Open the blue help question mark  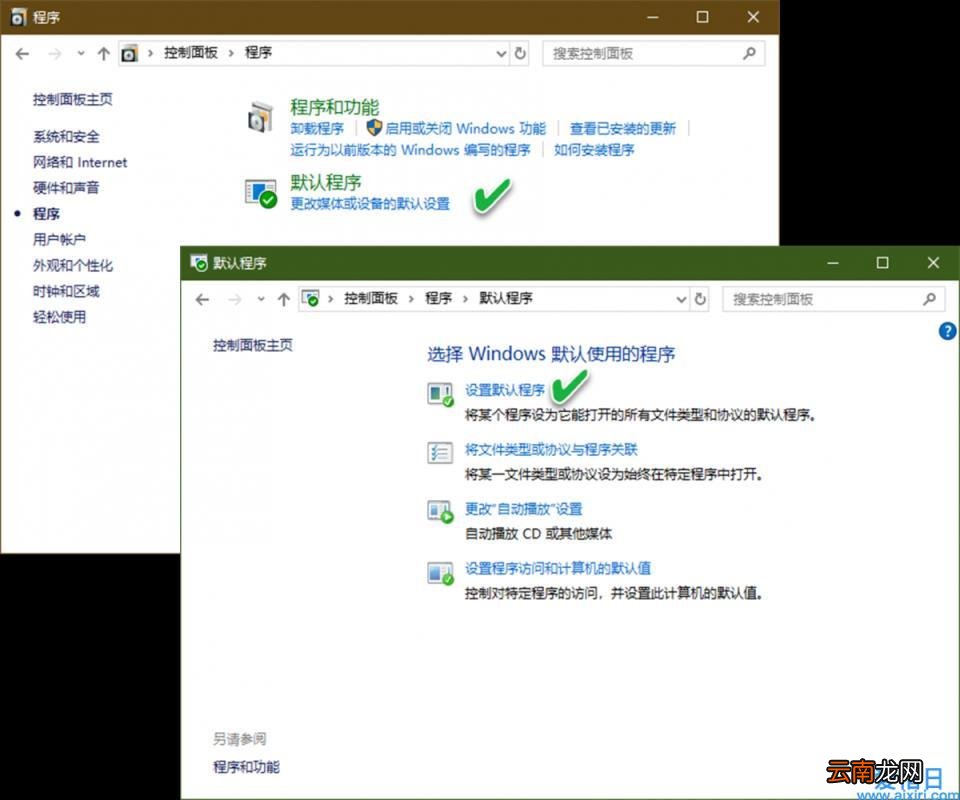[947, 331]
